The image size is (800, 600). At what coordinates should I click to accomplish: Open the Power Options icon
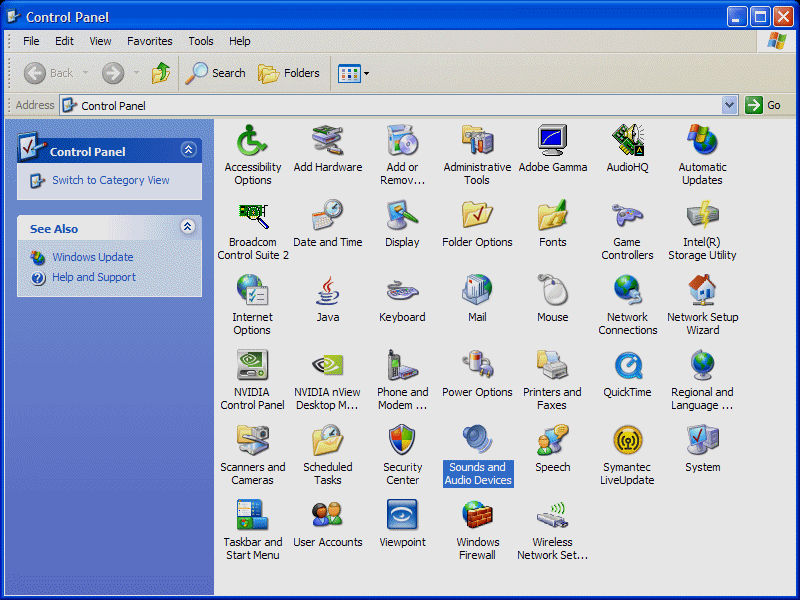click(477, 366)
